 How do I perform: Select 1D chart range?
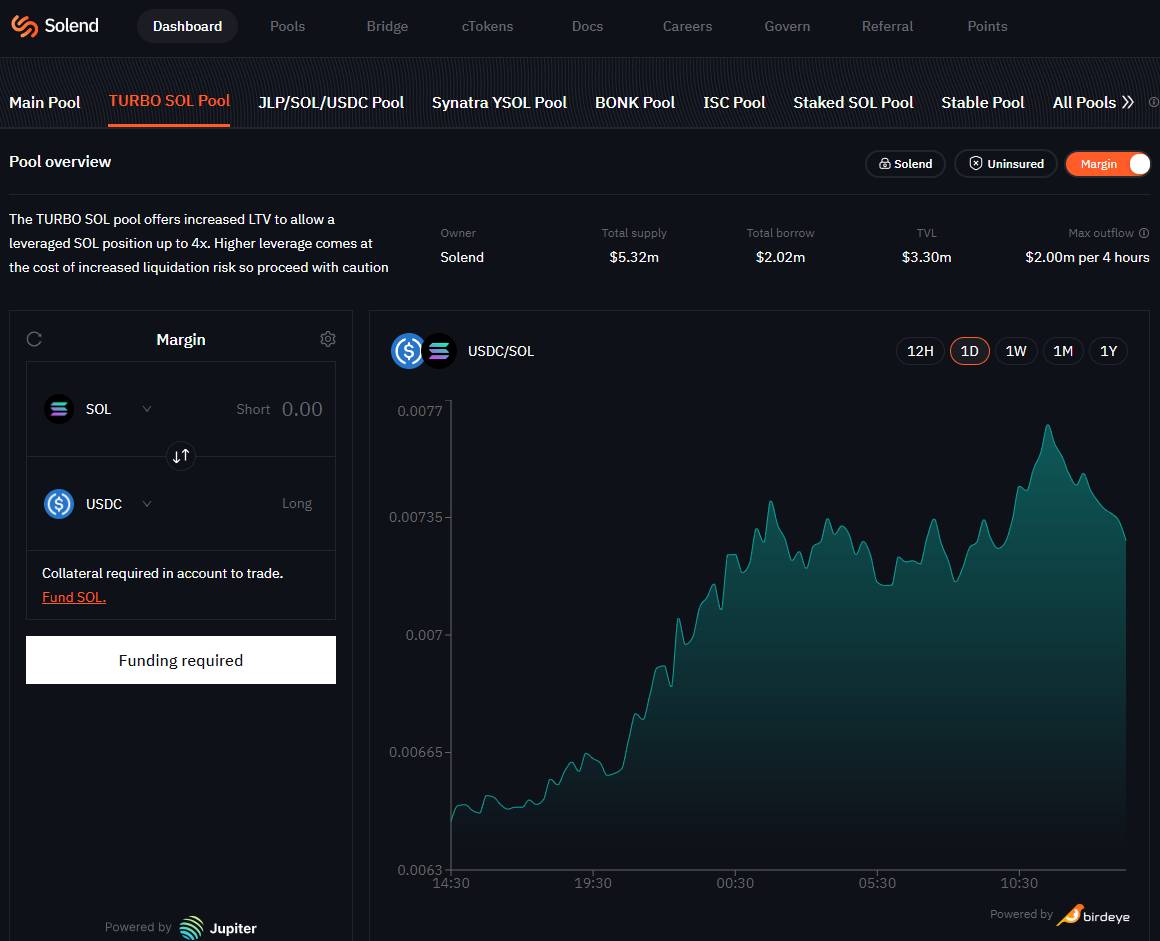(x=969, y=351)
